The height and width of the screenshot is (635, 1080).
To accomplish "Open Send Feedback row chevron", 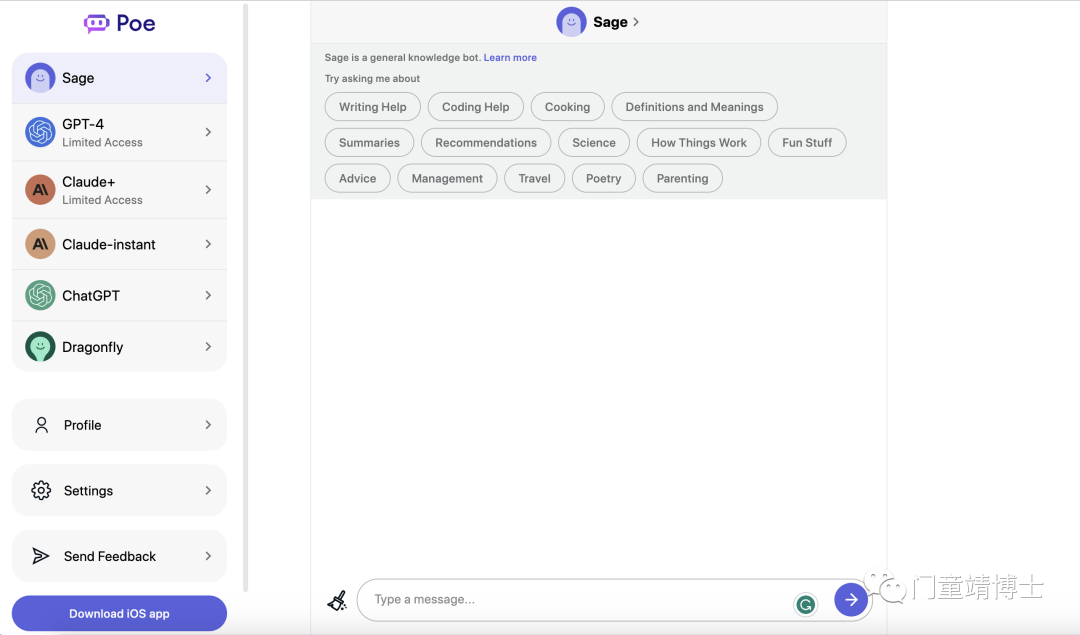I will (x=208, y=556).
